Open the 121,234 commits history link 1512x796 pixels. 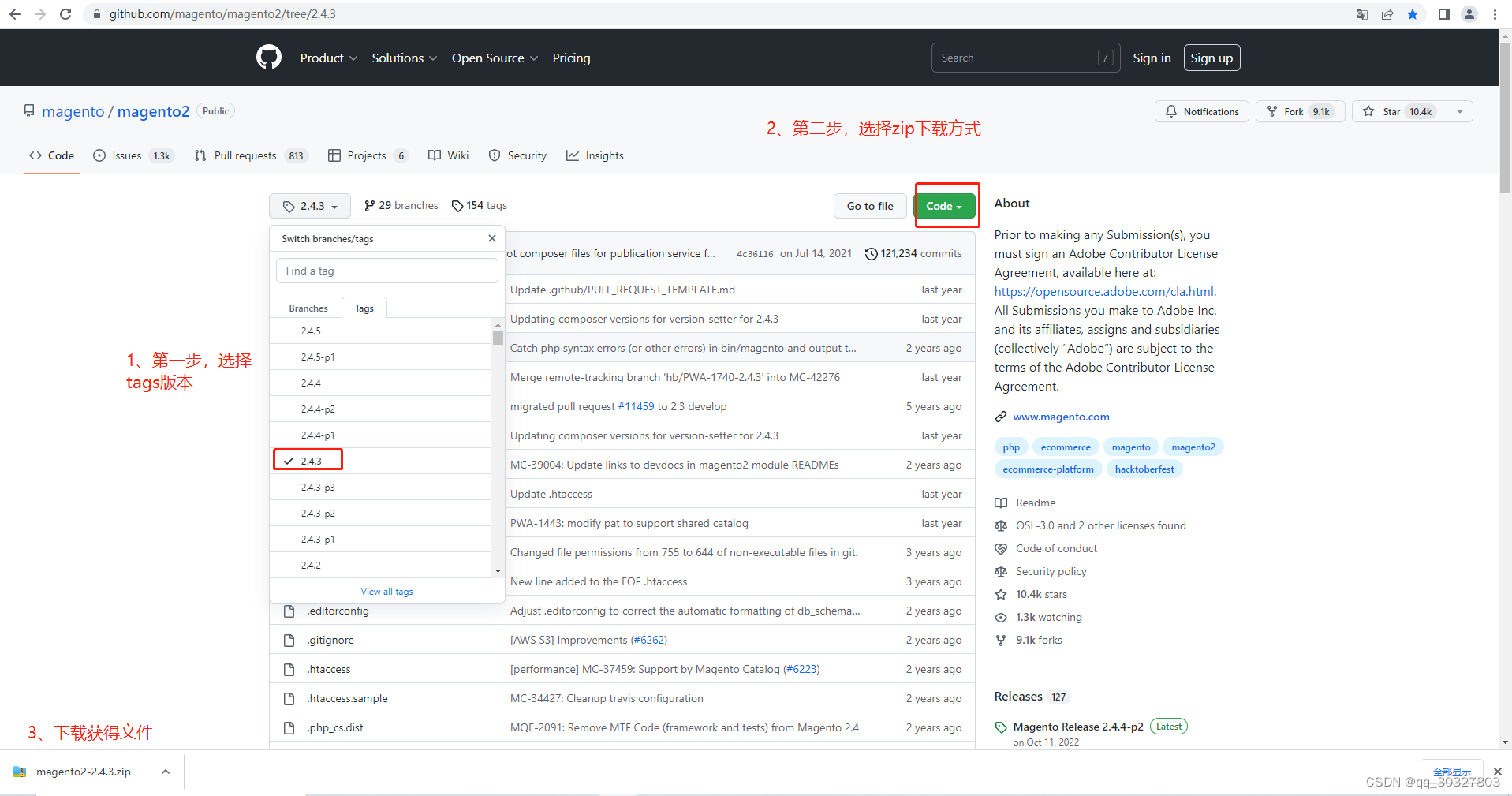coord(913,253)
